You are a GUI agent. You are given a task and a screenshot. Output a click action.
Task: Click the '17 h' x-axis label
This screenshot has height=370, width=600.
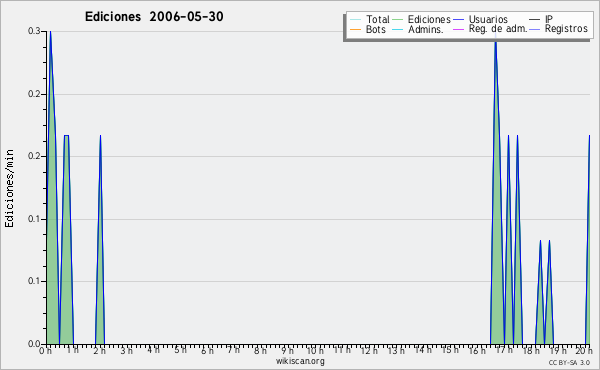(x=504, y=350)
